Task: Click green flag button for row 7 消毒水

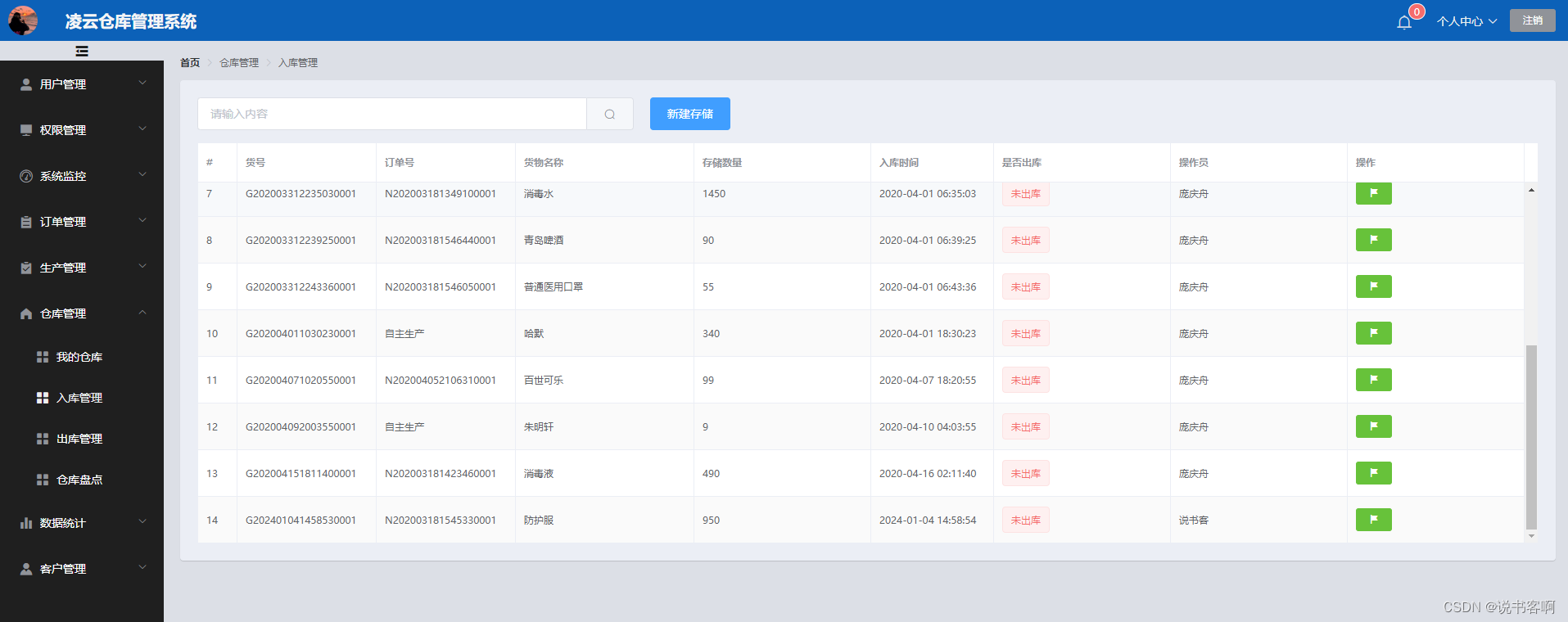Action: (x=1373, y=193)
